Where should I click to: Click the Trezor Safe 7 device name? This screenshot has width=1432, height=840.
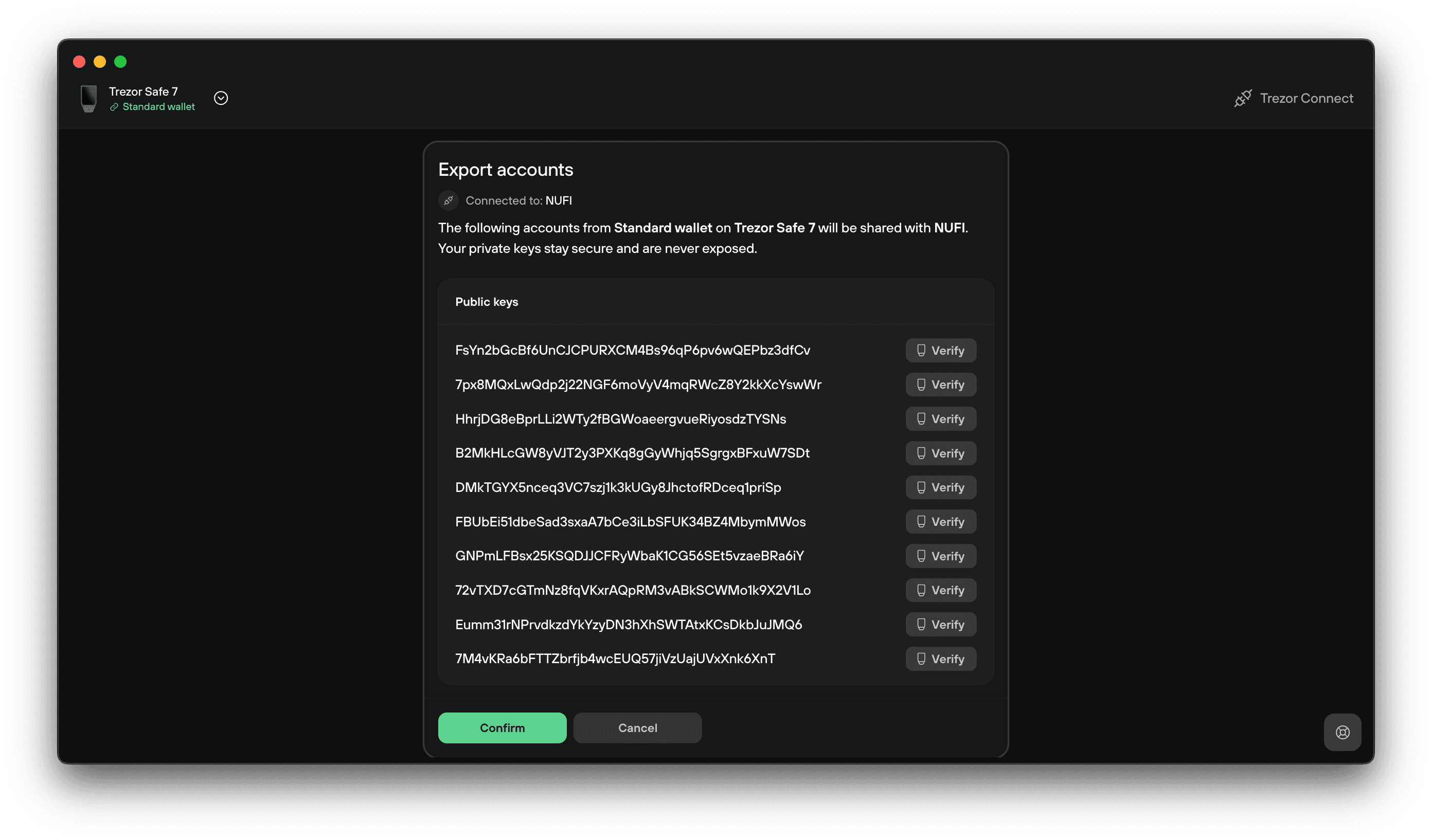(143, 92)
